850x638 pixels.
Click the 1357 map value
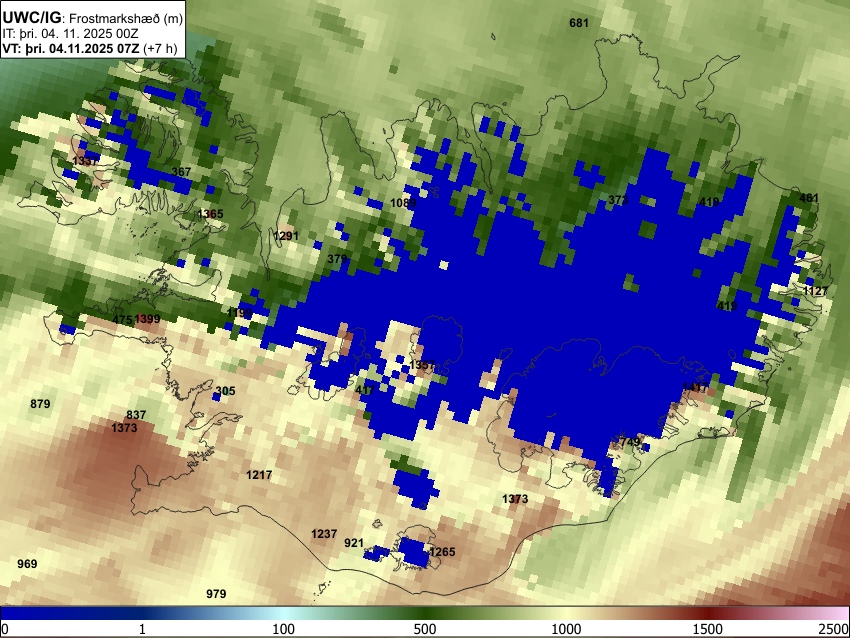click(422, 365)
